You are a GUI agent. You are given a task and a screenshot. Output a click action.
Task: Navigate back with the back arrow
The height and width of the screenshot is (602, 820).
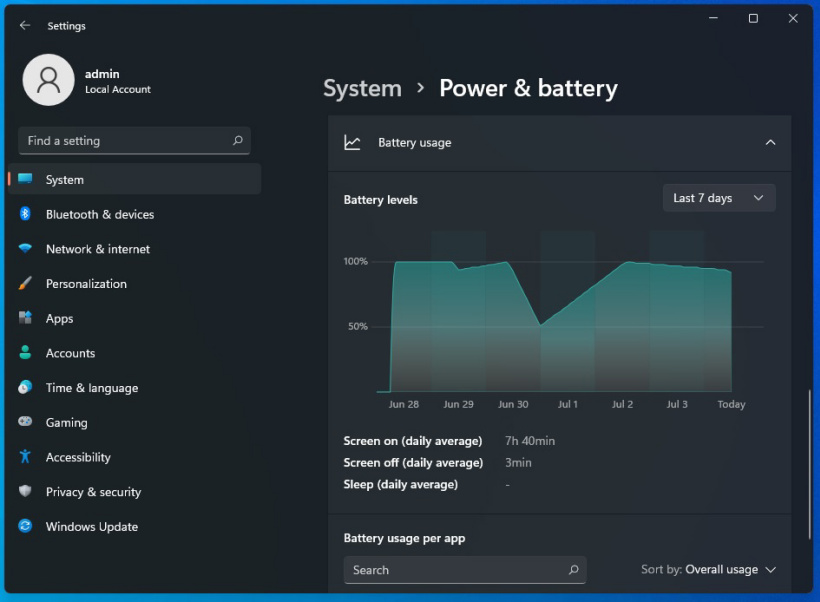24,25
